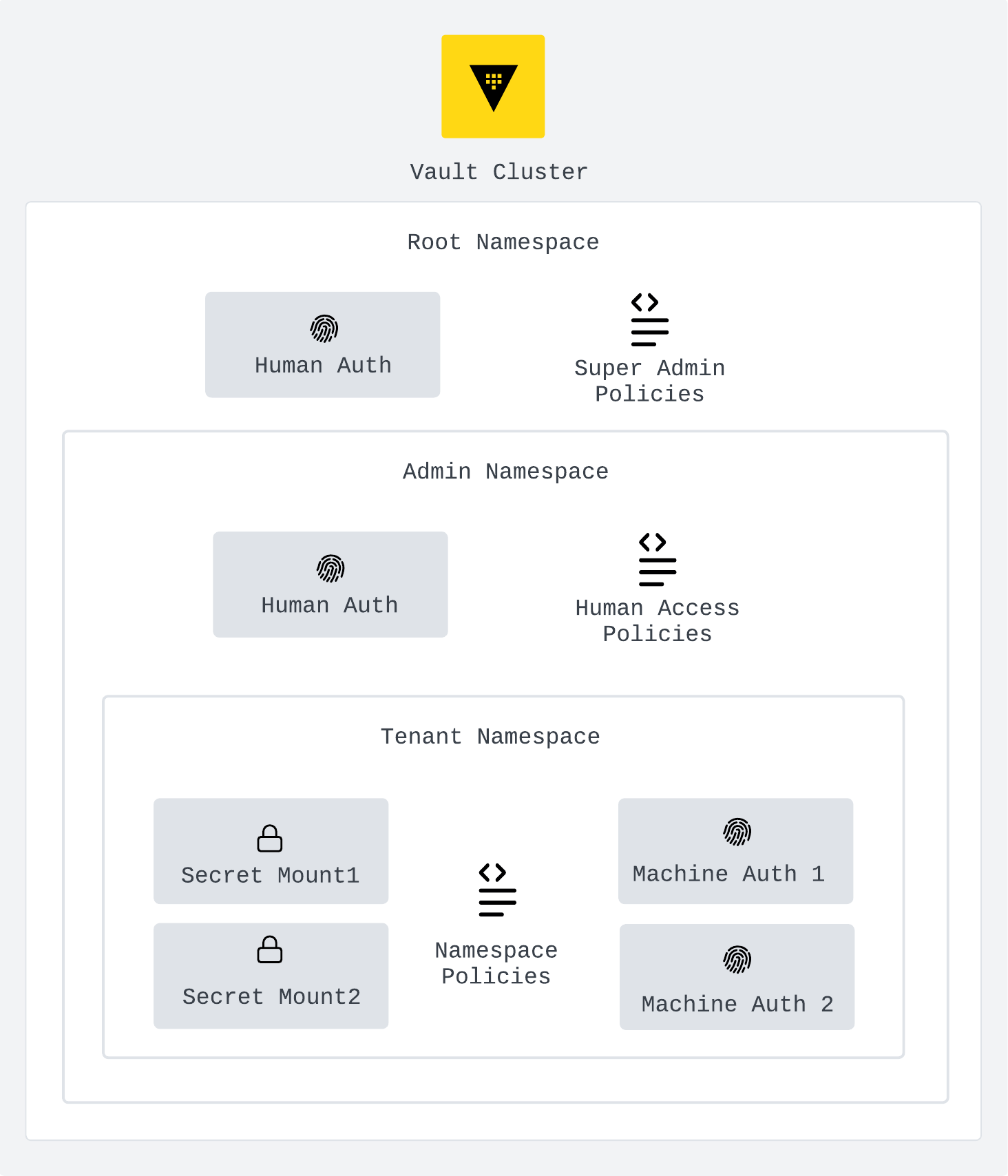Click the fingerprint icon in Admin Namespace

click(330, 569)
